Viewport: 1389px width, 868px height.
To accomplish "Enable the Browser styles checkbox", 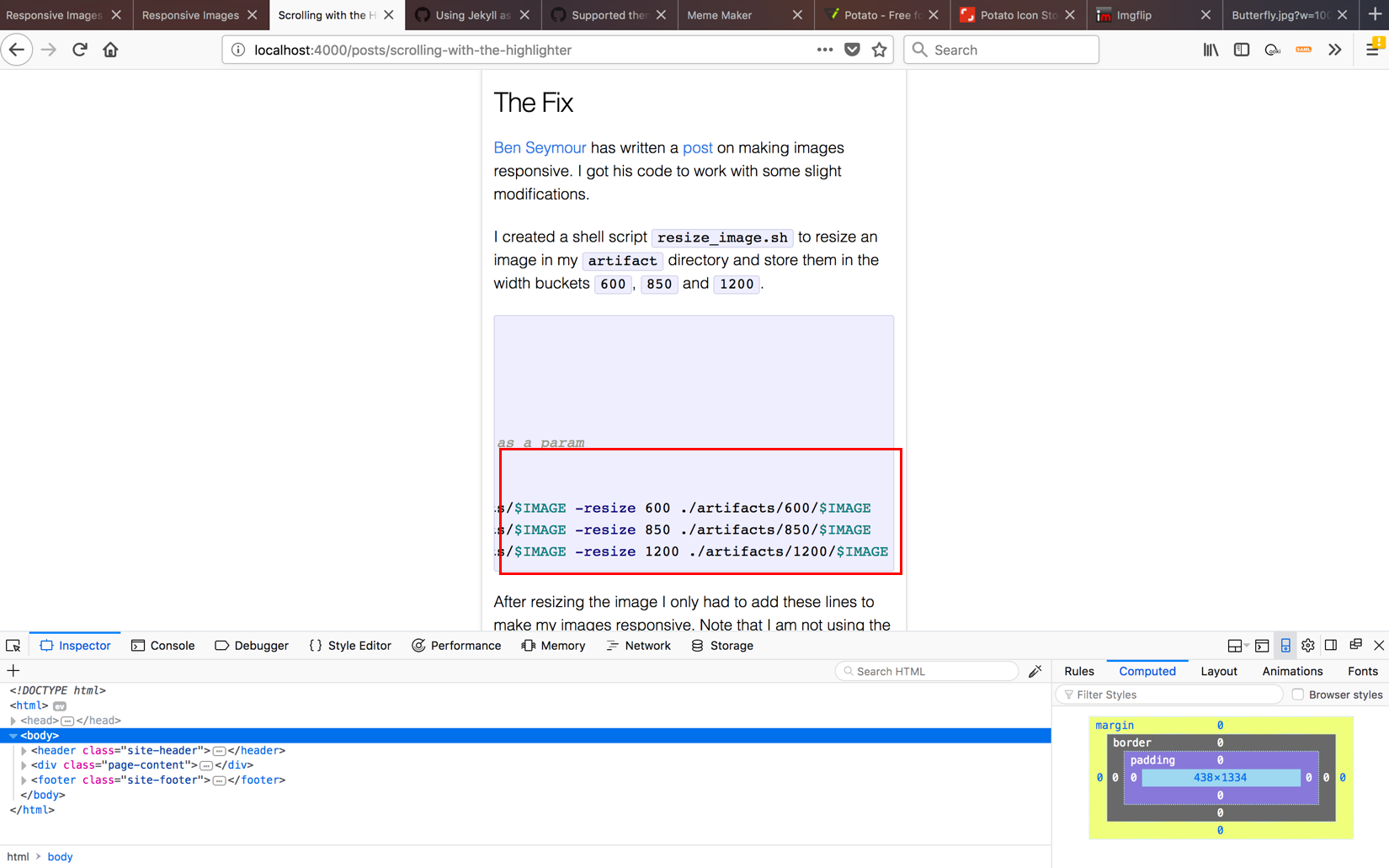I will [x=1298, y=695].
